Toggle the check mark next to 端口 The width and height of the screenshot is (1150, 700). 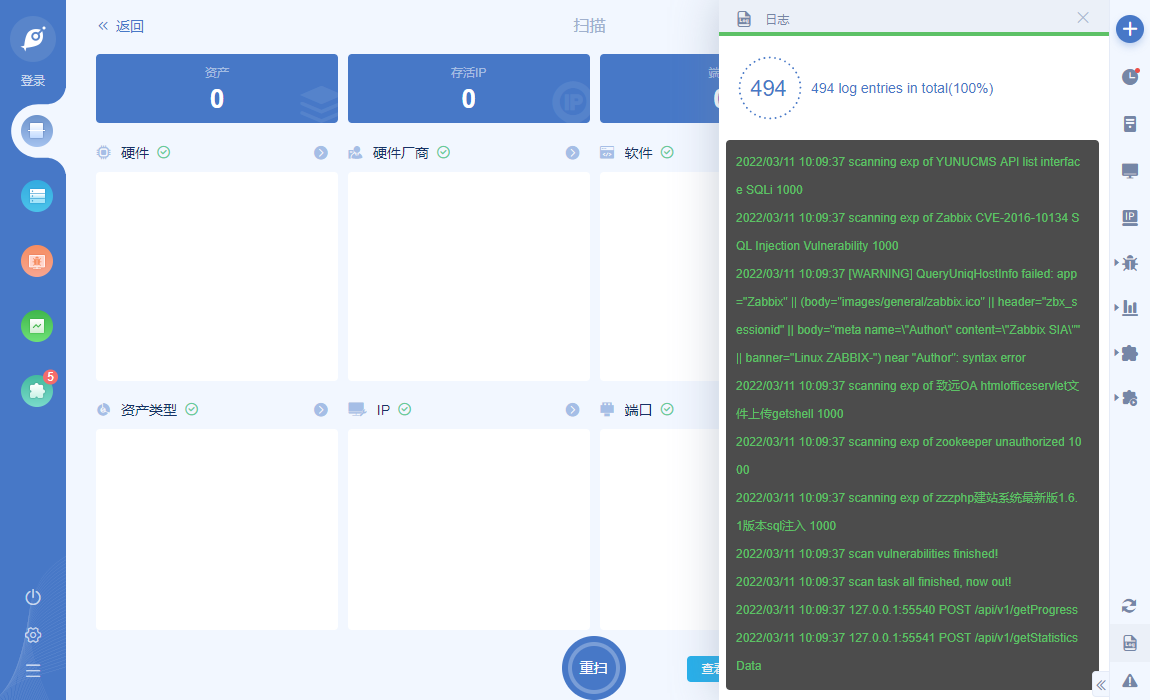click(667, 409)
